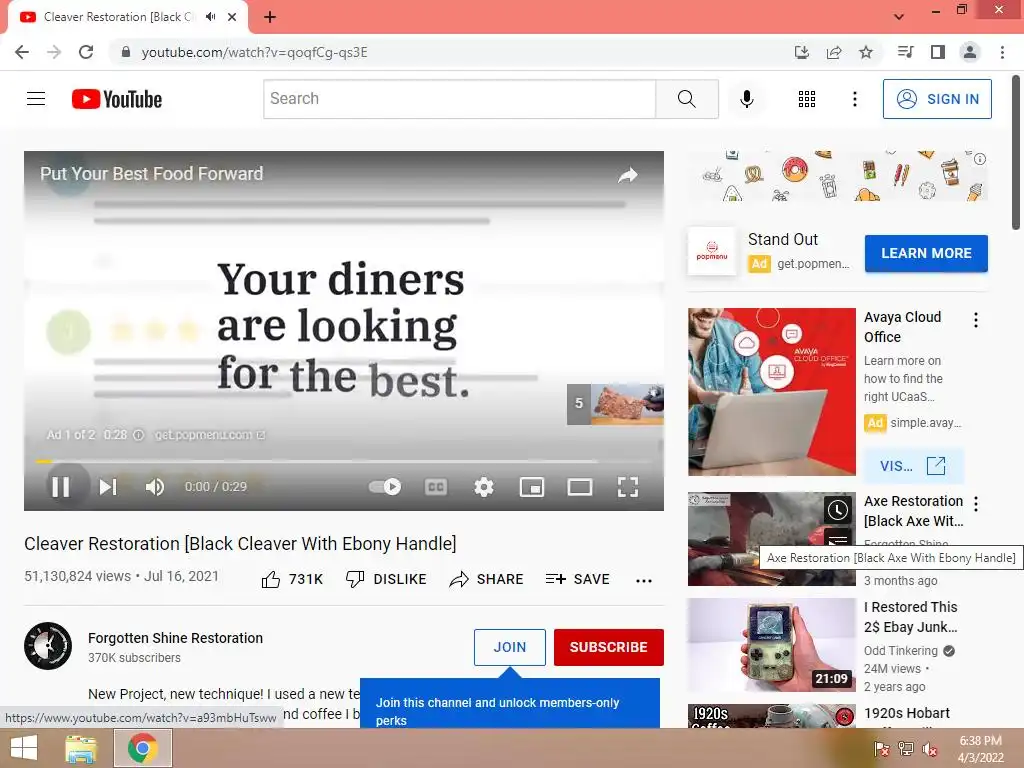Click the install app icon in address bar

pyautogui.click(x=802, y=52)
